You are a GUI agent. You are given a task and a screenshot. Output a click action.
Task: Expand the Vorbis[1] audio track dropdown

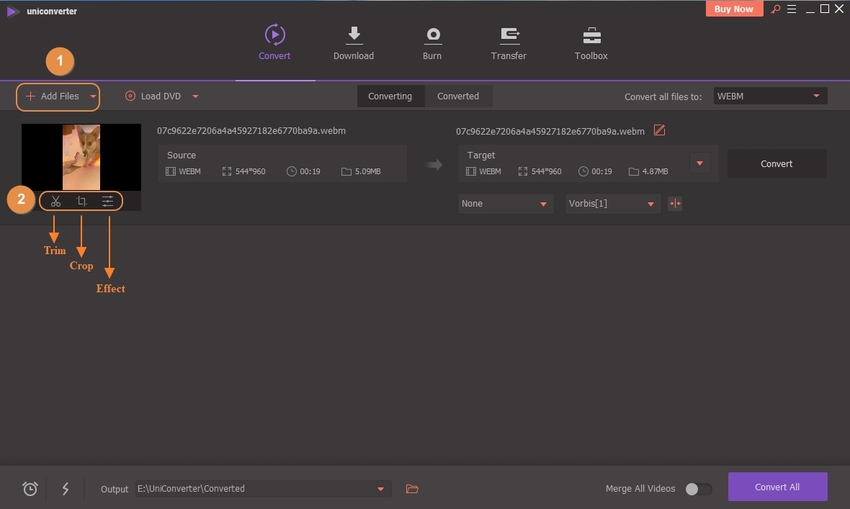pyautogui.click(x=612, y=203)
